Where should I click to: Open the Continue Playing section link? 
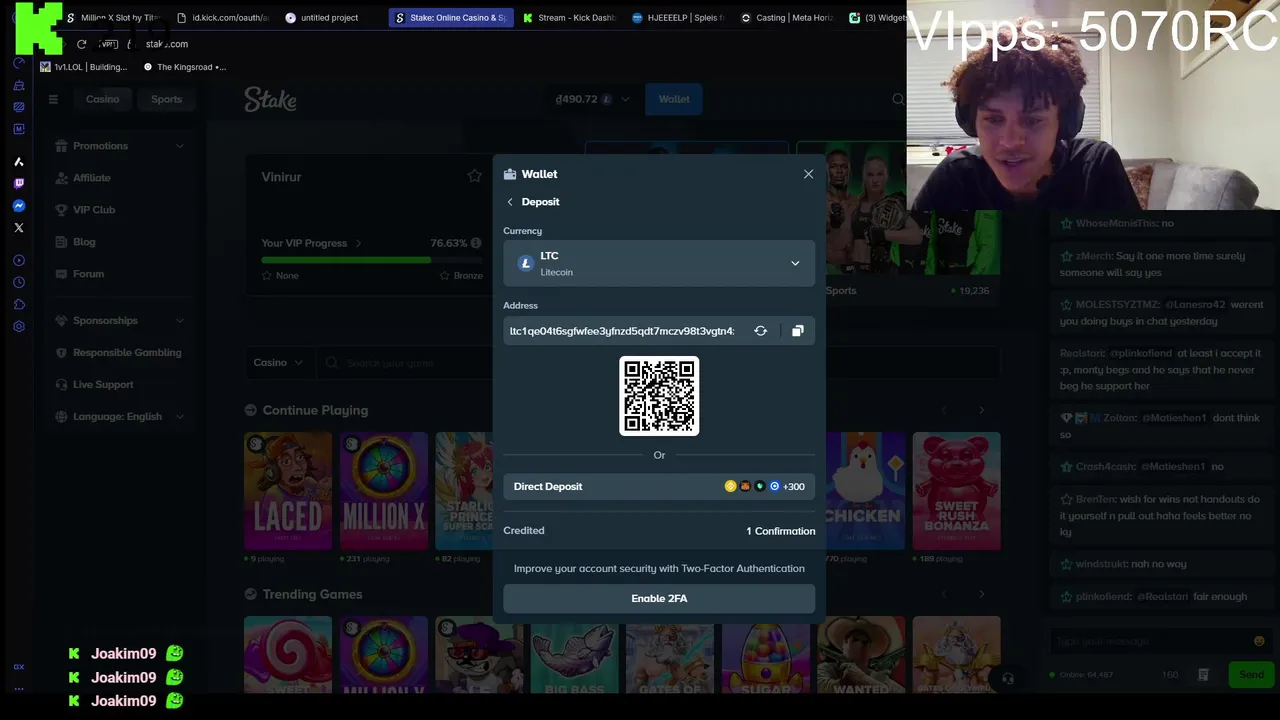coord(315,410)
